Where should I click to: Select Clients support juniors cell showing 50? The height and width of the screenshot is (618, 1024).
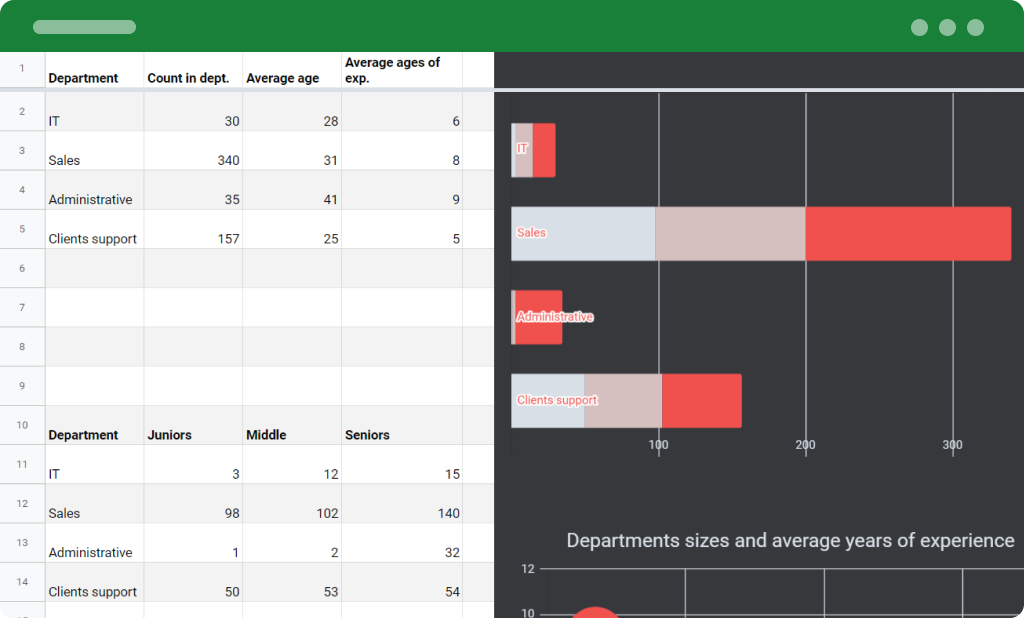pos(193,582)
